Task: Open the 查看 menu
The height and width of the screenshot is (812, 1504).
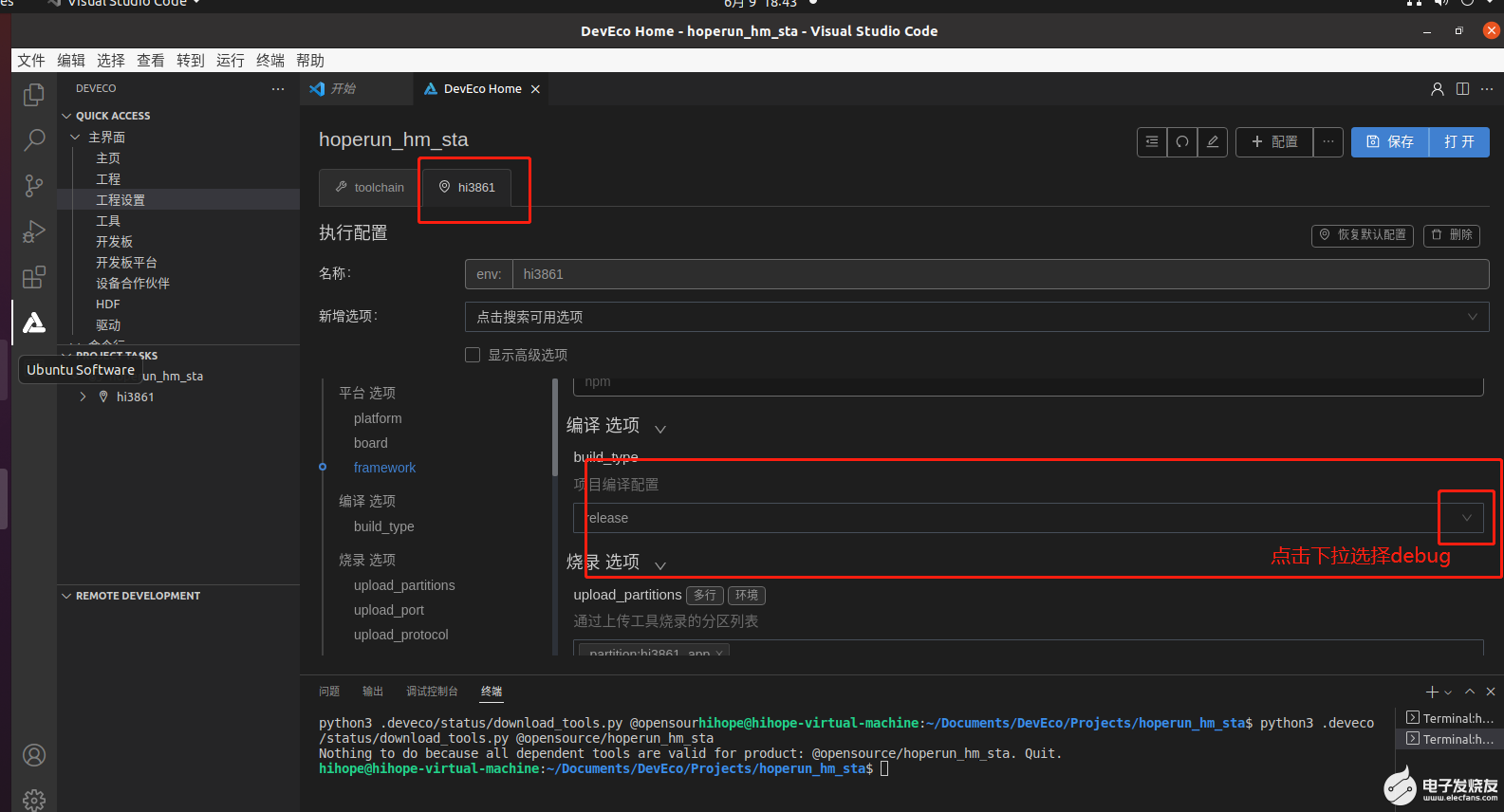Action: tap(151, 61)
